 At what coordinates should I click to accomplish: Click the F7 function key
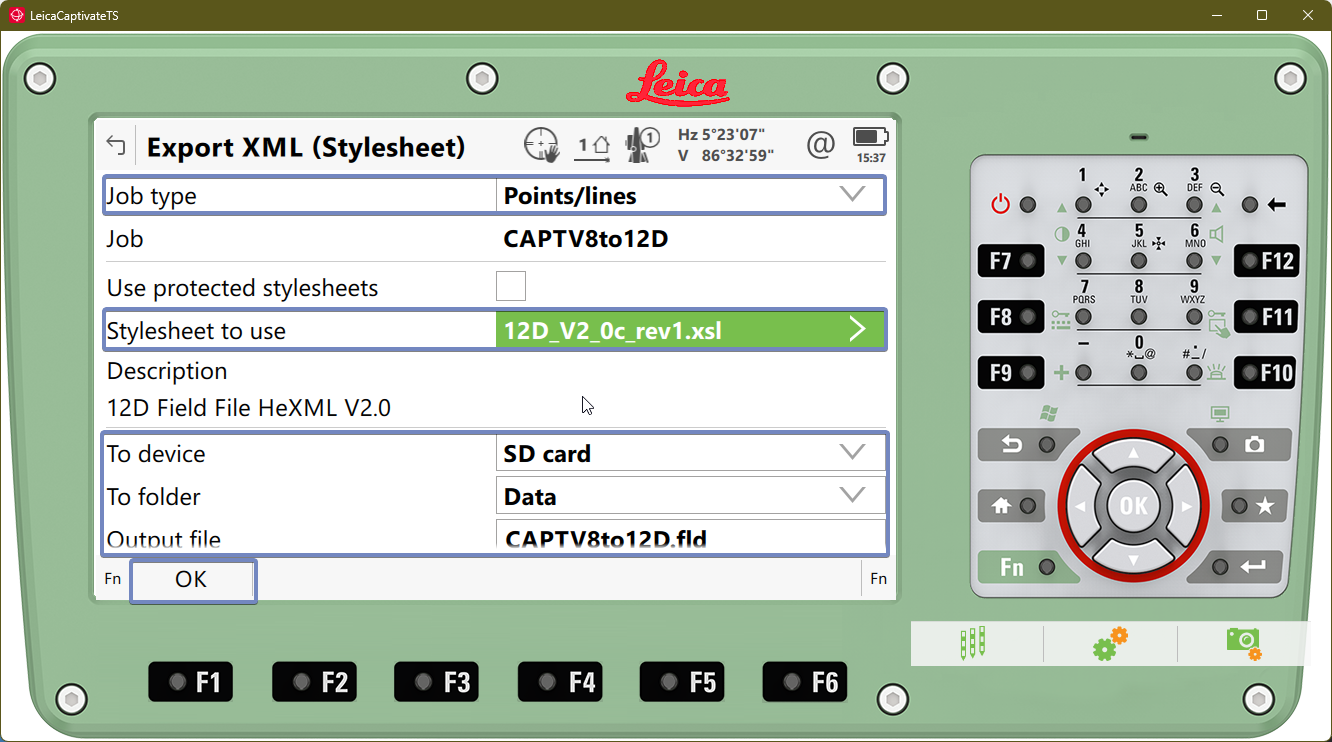coord(1011,261)
